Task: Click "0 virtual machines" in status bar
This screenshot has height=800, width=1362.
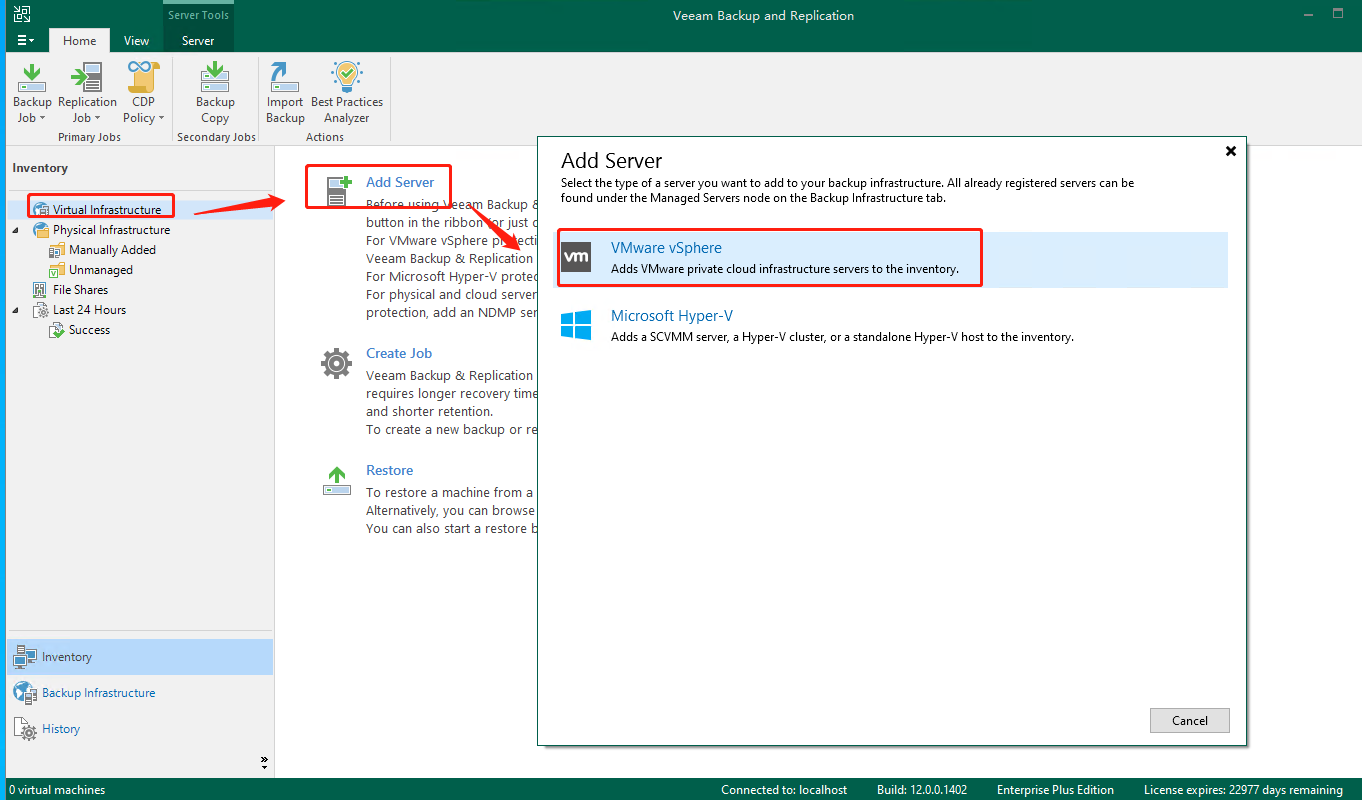Action: (56, 790)
